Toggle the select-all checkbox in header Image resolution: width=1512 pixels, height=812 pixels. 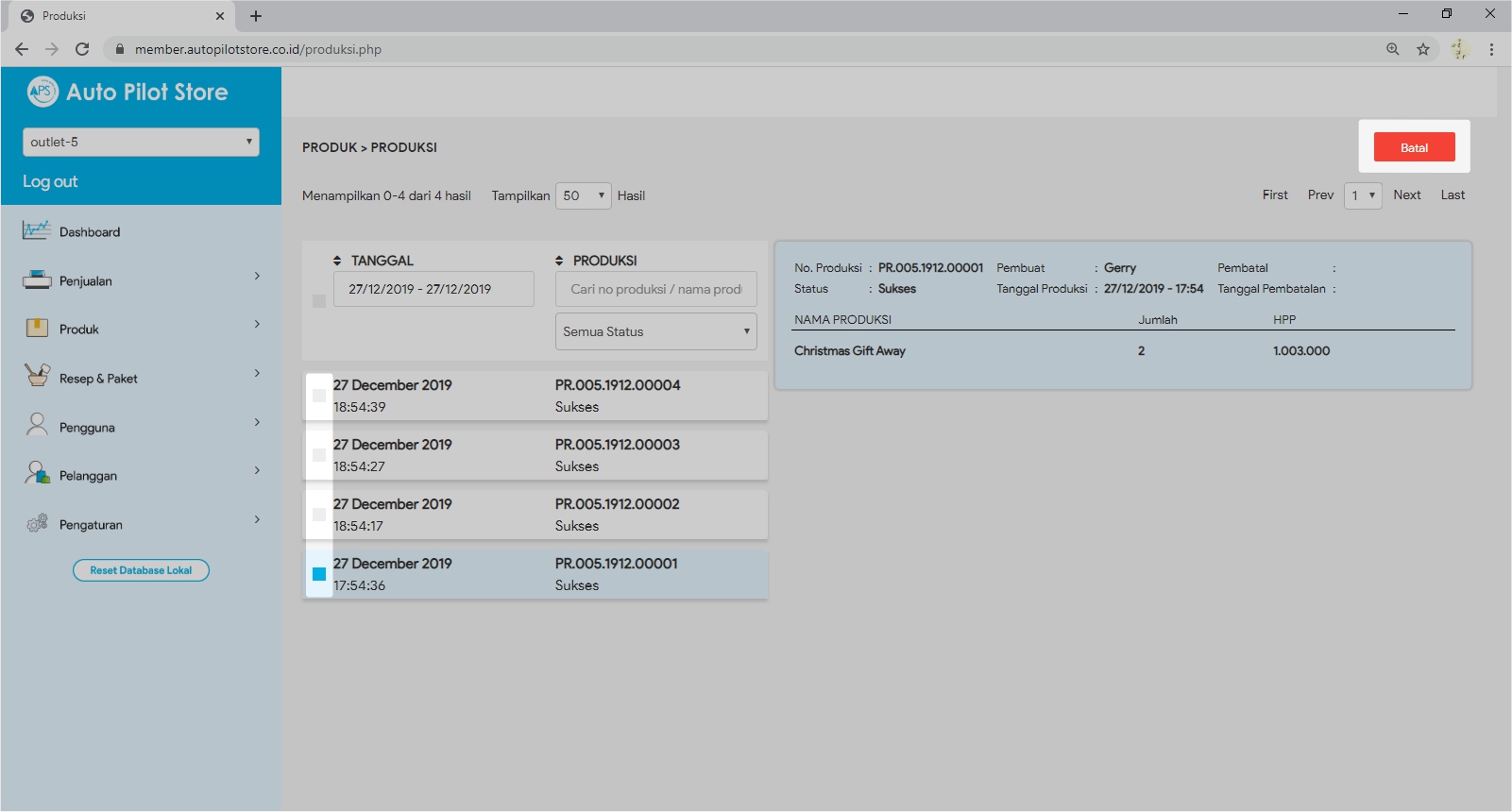[319, 301]
